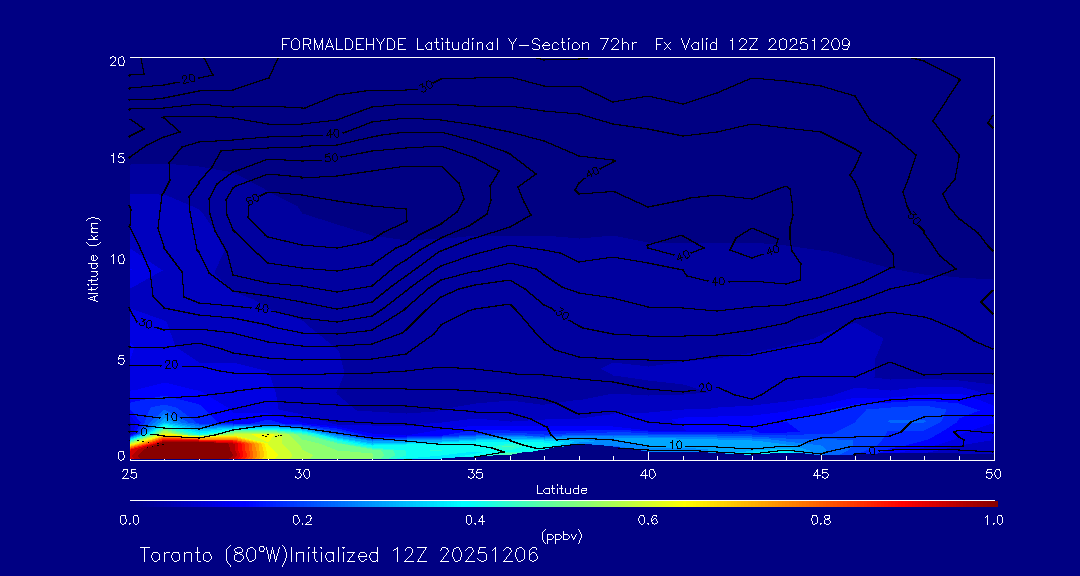Screen dimensions: 1080x576
Task: Click the '(ppbv)' units label under colorbar
Action: pos(562,536)
